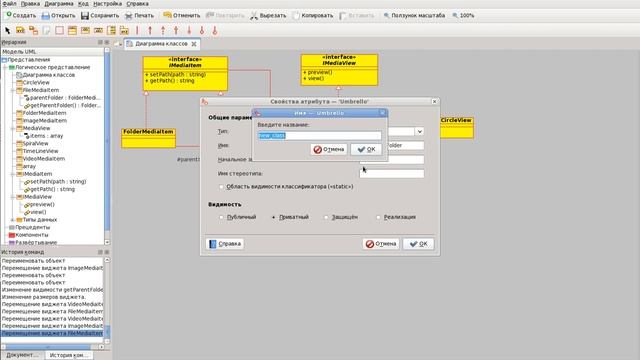
Task: Select SpiralView in the hierarchy tree
Action: pos(36,143)
